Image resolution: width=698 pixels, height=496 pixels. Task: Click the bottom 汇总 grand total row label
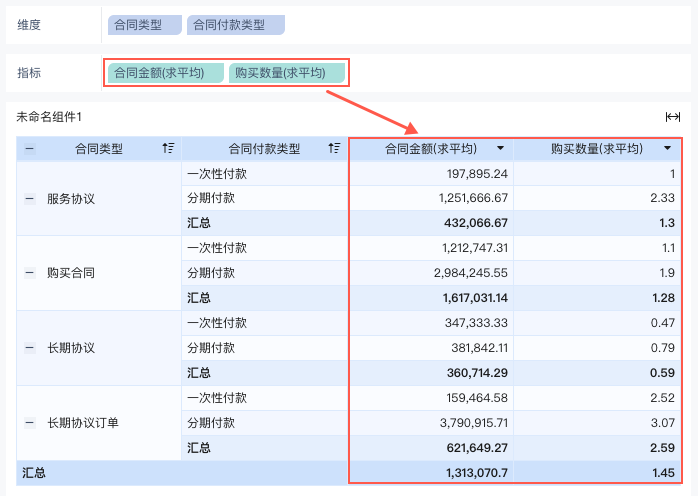click(x=35, y=472)
